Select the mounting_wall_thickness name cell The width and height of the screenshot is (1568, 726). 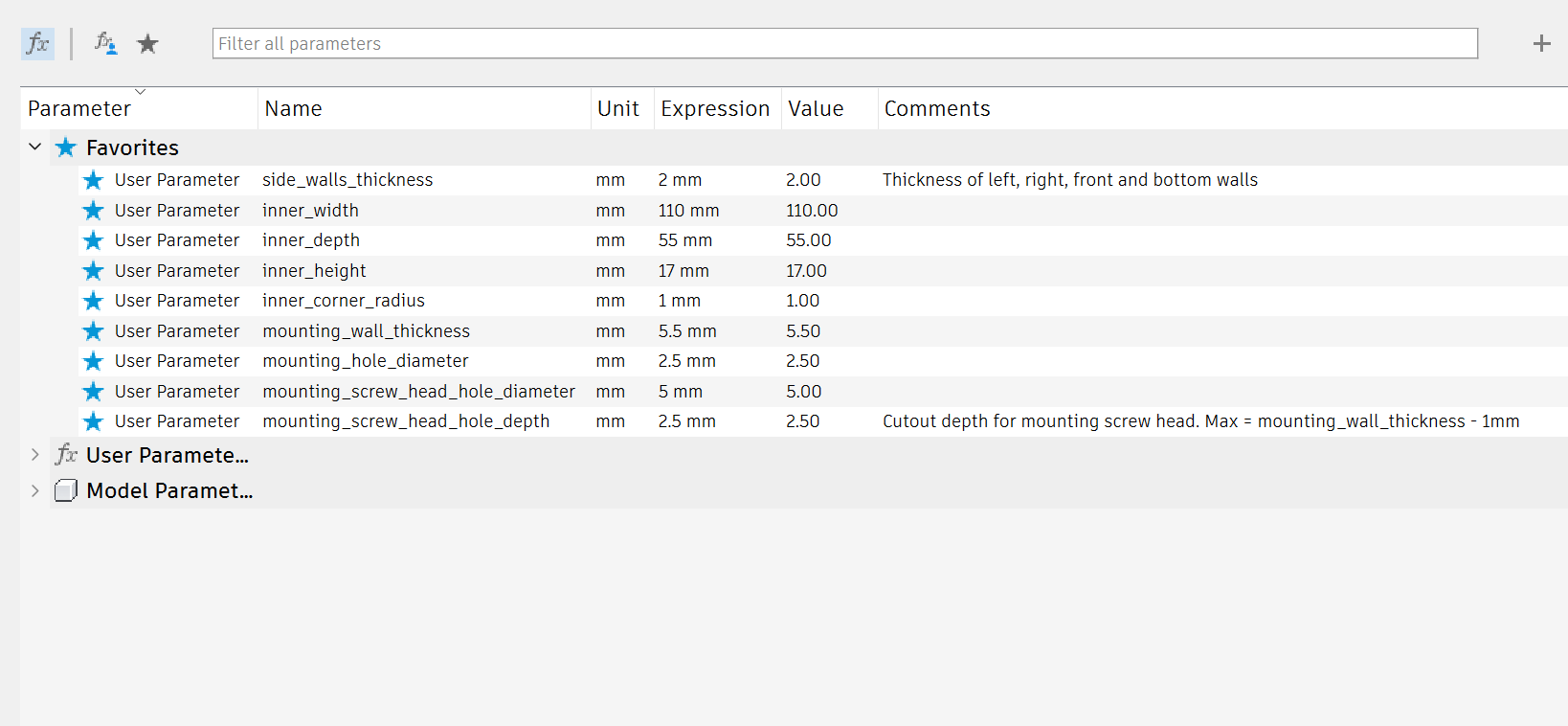click(366, 330)
